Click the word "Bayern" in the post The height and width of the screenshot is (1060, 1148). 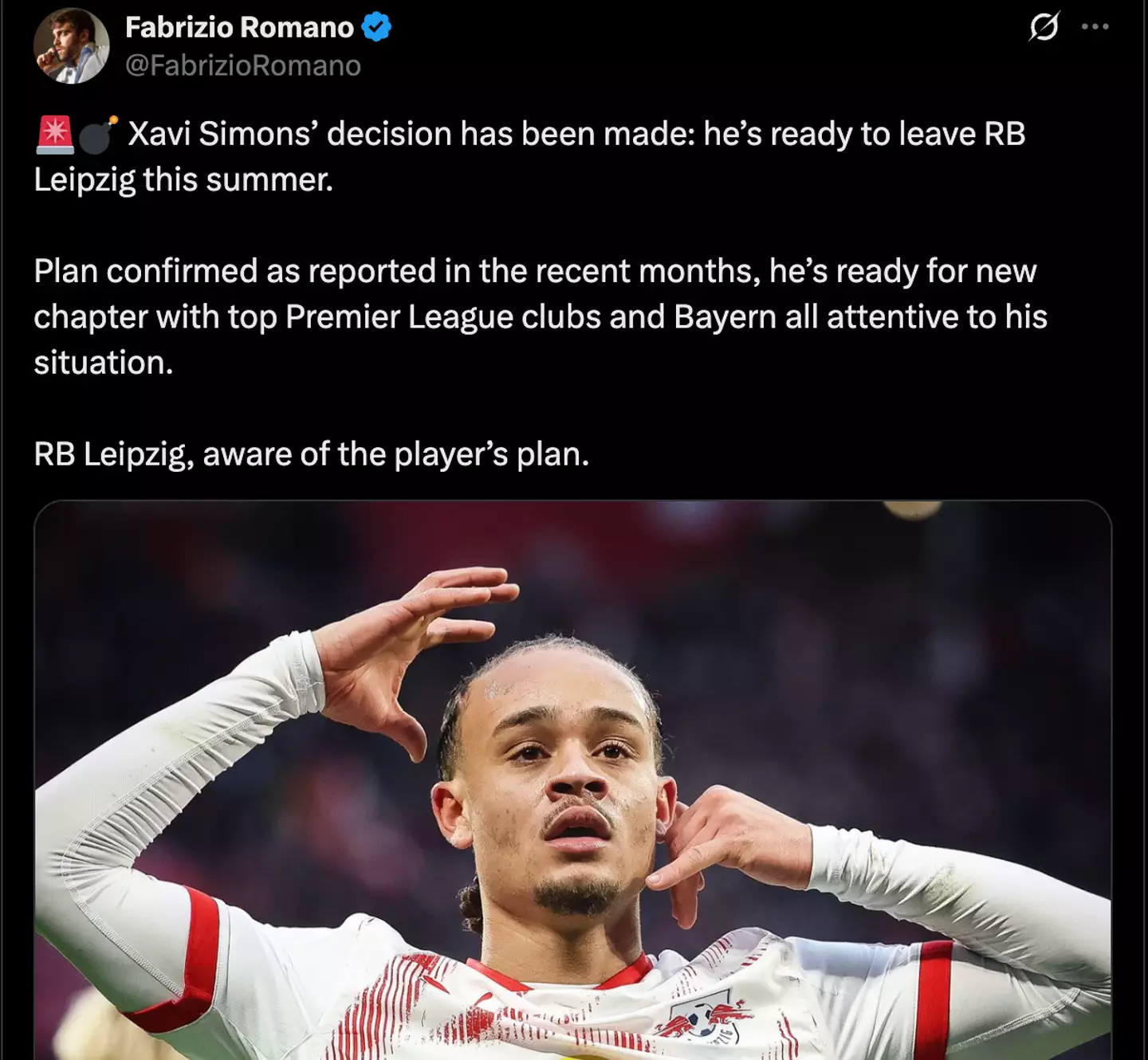pyautogui.click(x=725, y=317)
